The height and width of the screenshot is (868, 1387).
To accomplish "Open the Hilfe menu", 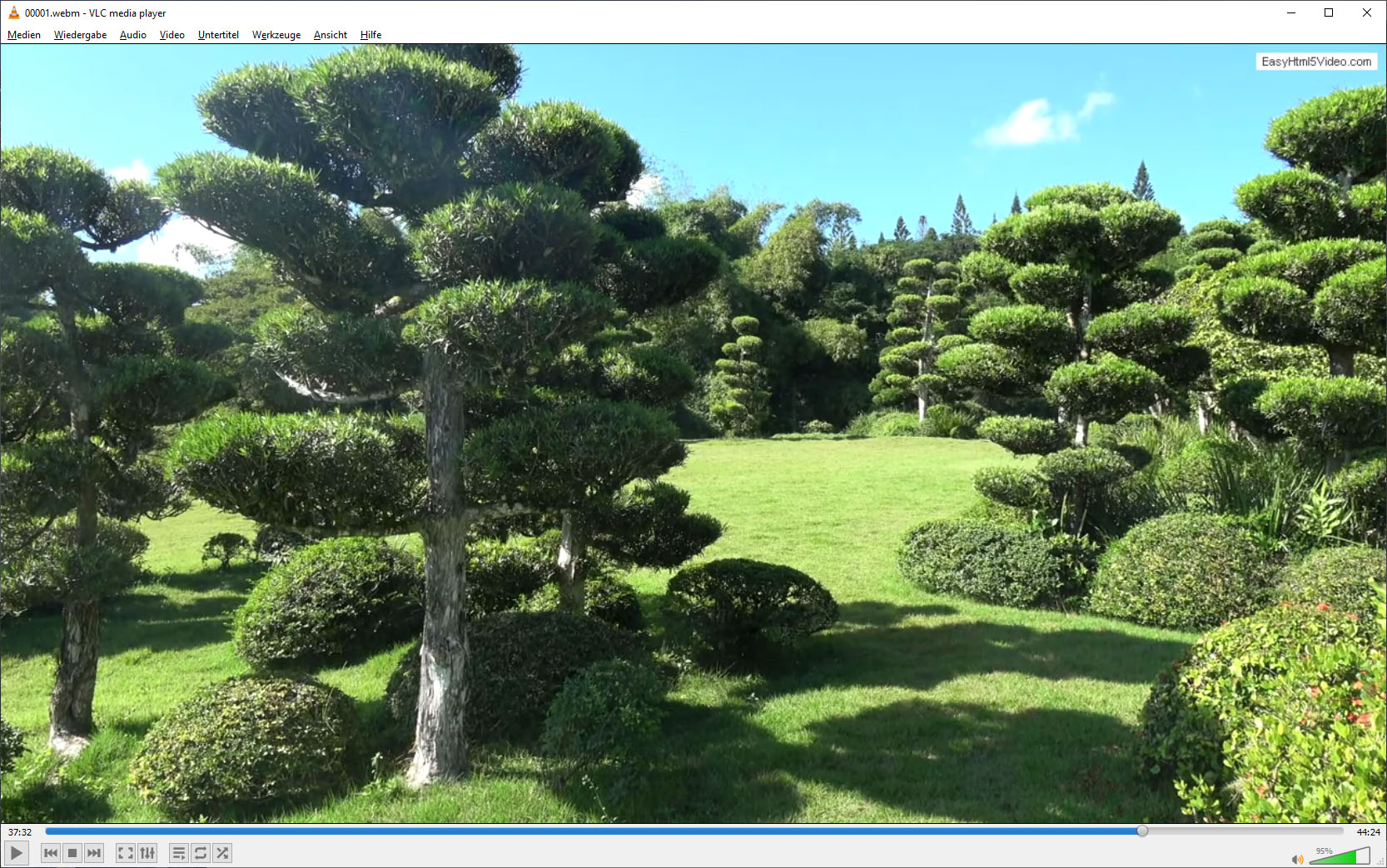I will pos(370,35).
